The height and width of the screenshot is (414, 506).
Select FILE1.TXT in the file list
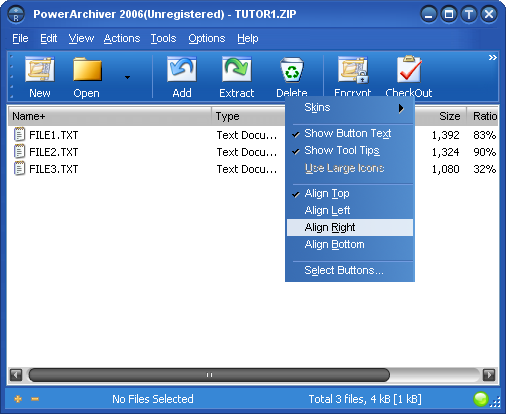(54, 135)
